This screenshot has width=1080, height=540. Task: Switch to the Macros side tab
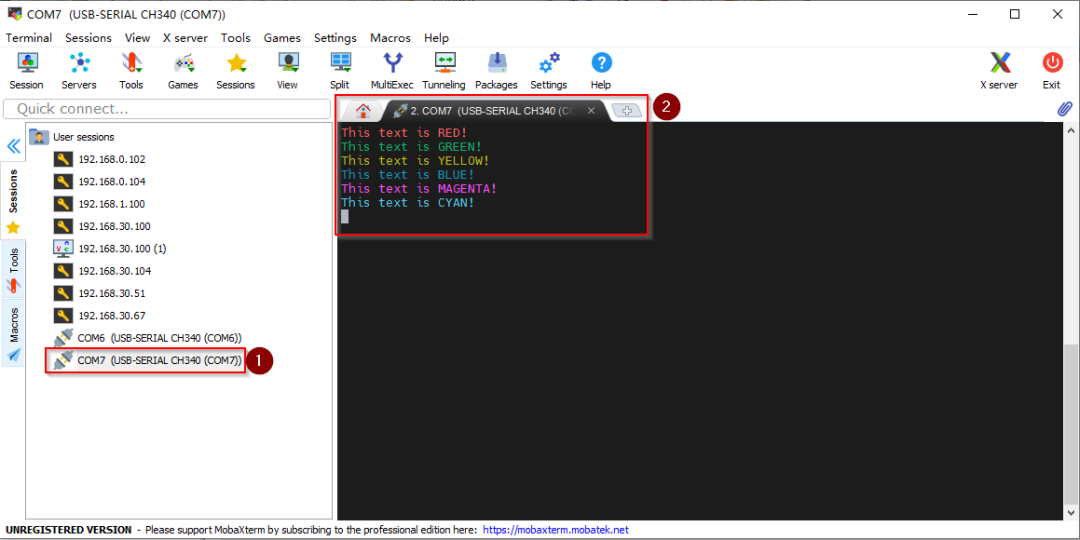[13, 333]
